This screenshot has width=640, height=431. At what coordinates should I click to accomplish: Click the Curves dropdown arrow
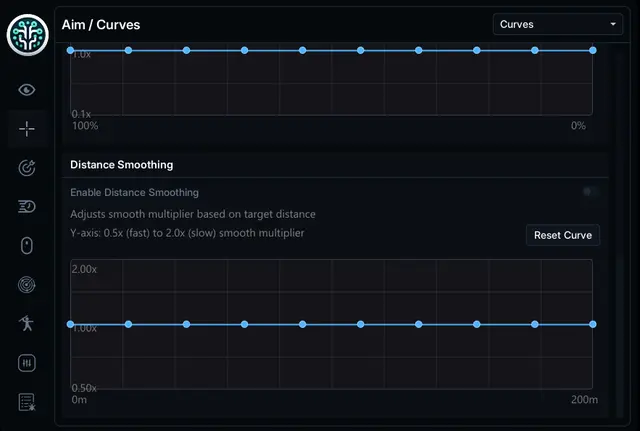(613, 24)
